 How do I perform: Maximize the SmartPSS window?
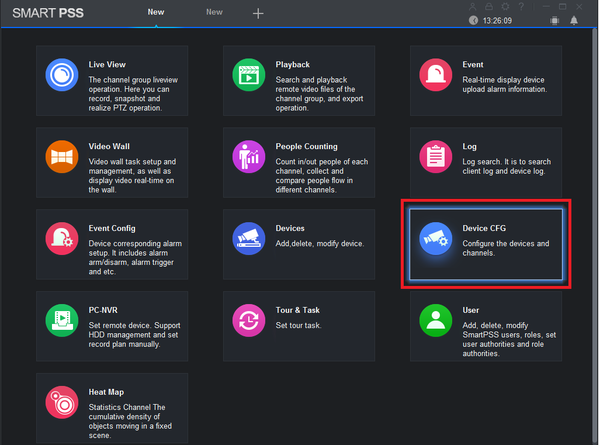point(562,7)
